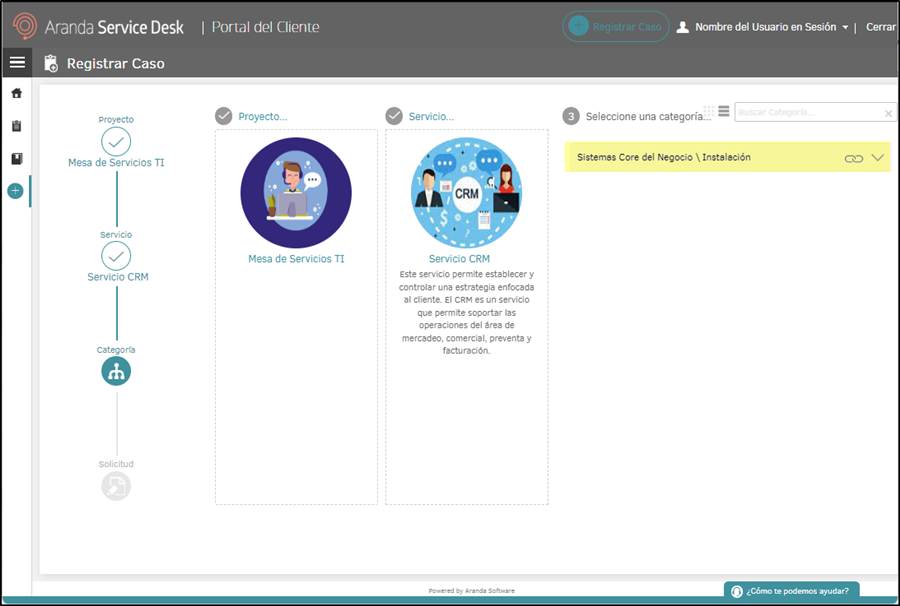Expand the Sistemas Core del Negocio category chevron

coord(878,158)
